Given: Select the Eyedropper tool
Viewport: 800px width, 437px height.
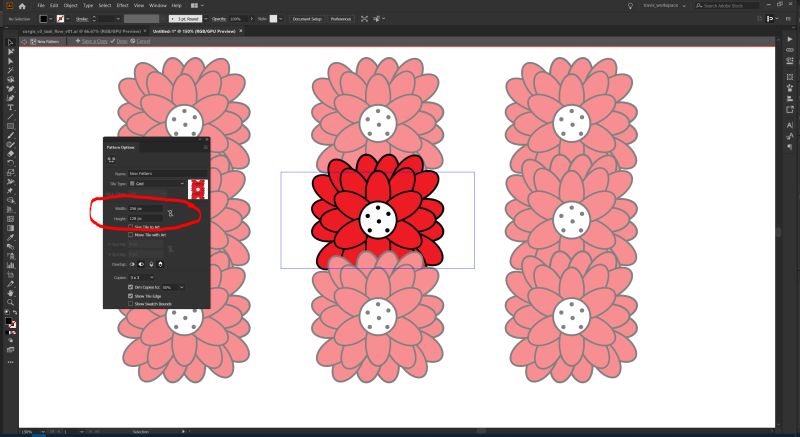Looking at the screenshot, I should pos(10,238).
